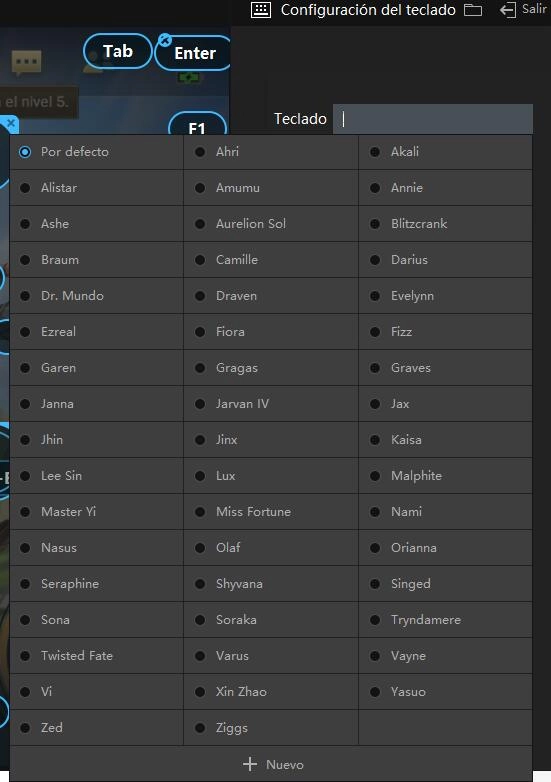Pick Fiora from the profile list

pyautogui.click(x=271, y=332)
